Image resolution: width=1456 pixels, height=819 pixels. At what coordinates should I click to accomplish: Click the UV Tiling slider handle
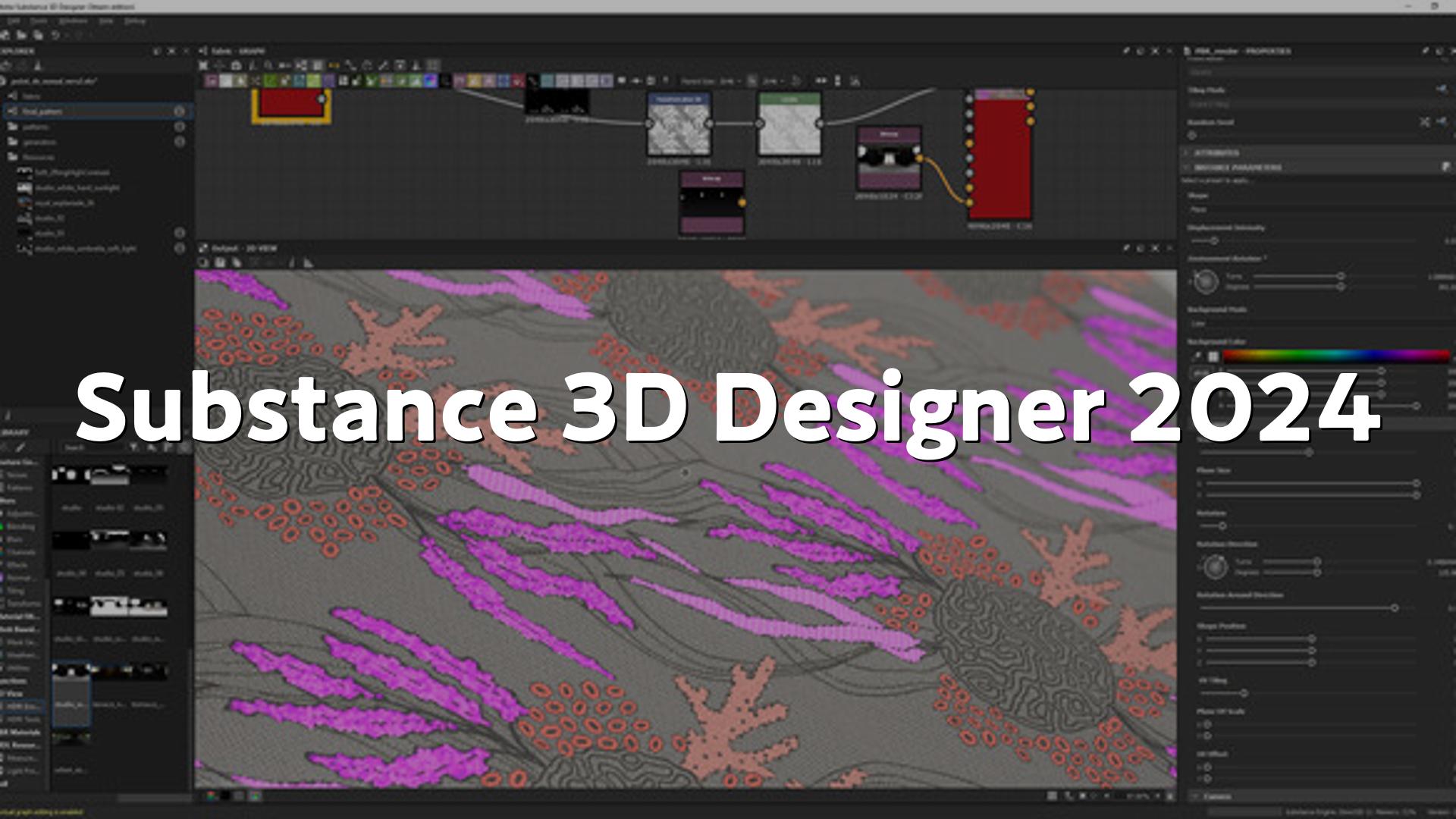click(1244, 693)
